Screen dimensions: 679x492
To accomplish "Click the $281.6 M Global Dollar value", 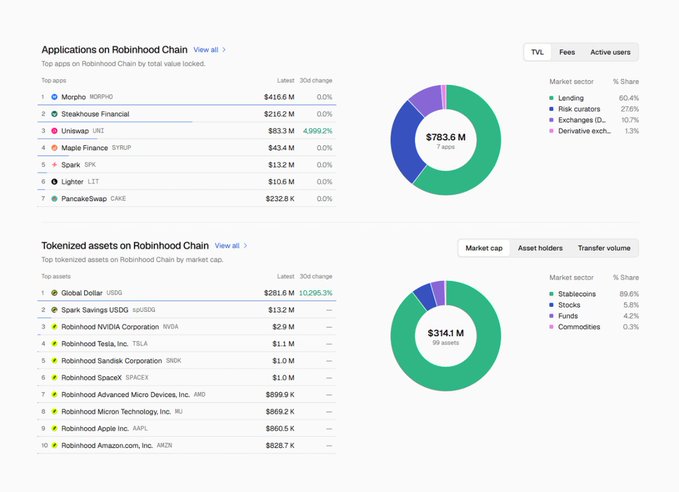I will click(279, 293).
